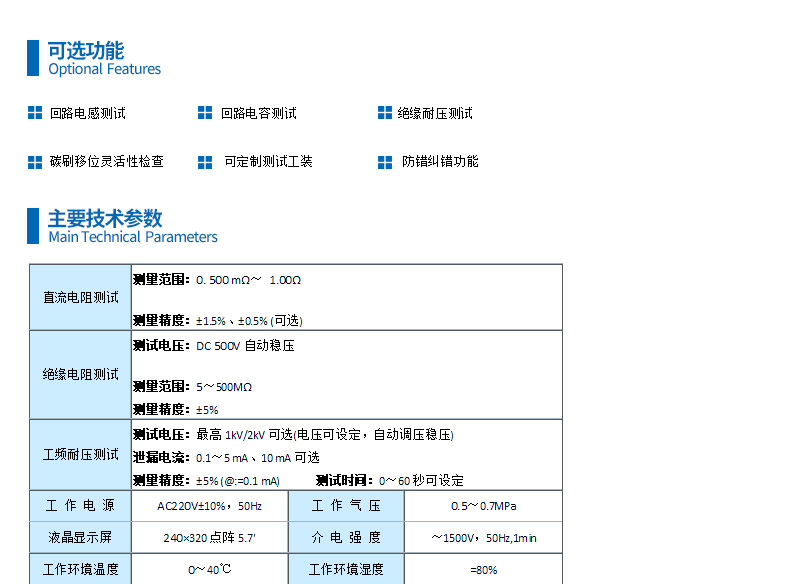The image size is (790, 584).
Task: Click the grid icon beside 防错纠错功能
Action: pos(385,161)
